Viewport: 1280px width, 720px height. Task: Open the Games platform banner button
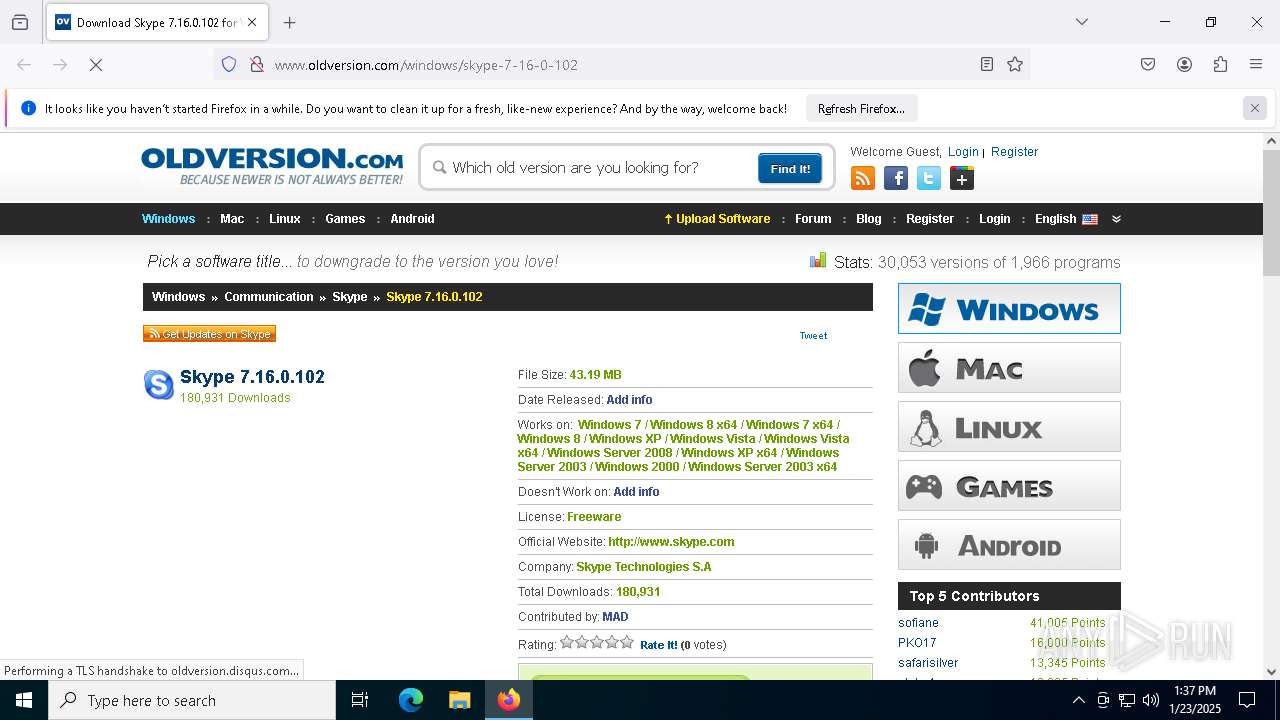[x=1009, y=486]
